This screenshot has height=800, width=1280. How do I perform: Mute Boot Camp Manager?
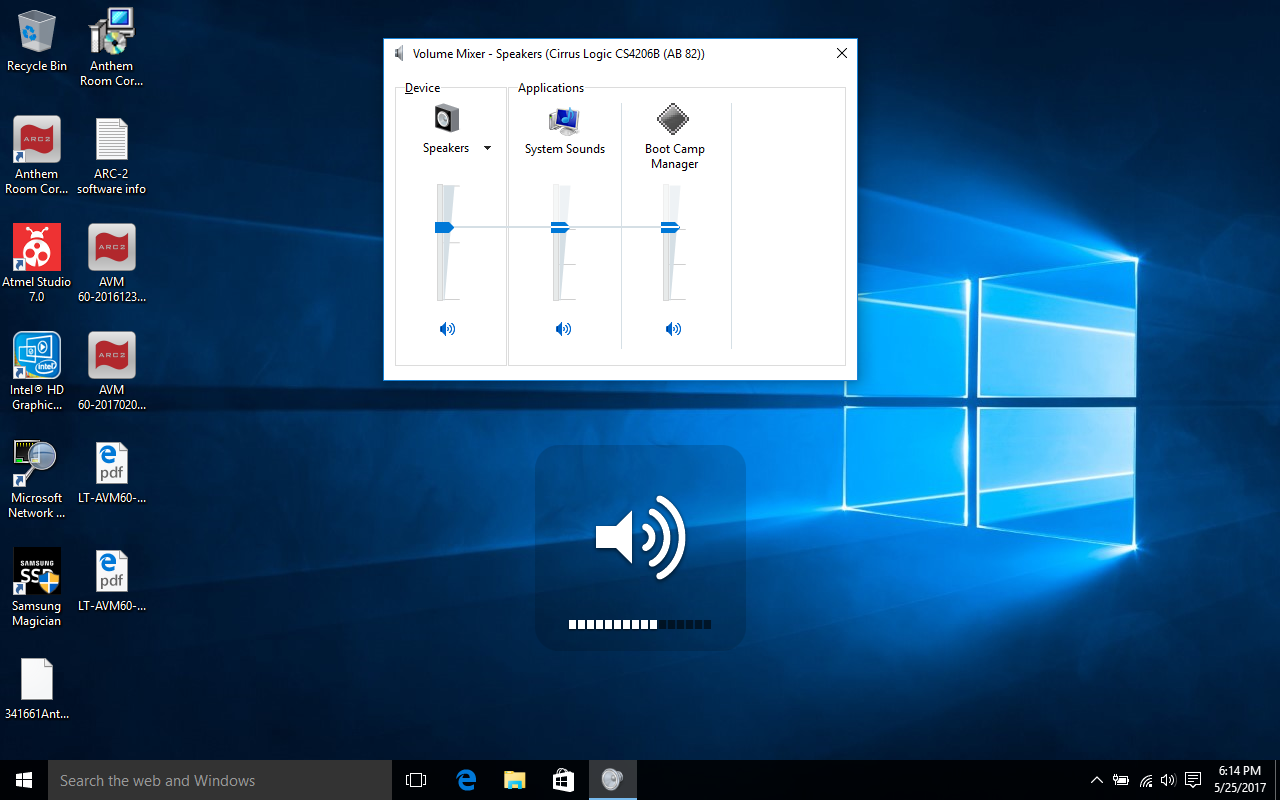pyautogui.click(x=674, y=329)
